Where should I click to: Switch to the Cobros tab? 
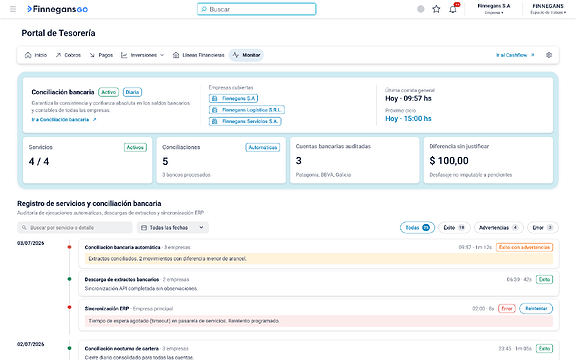[x=68, y=55]
